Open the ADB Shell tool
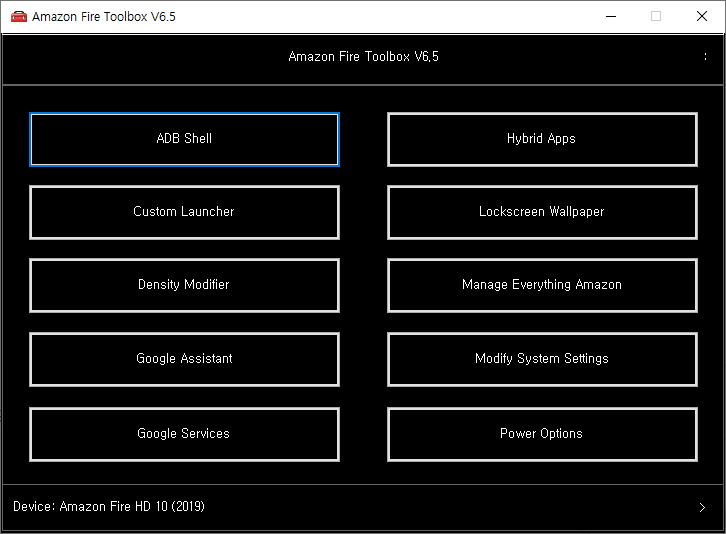Screen dimensions: 726x534 (184, 139)
